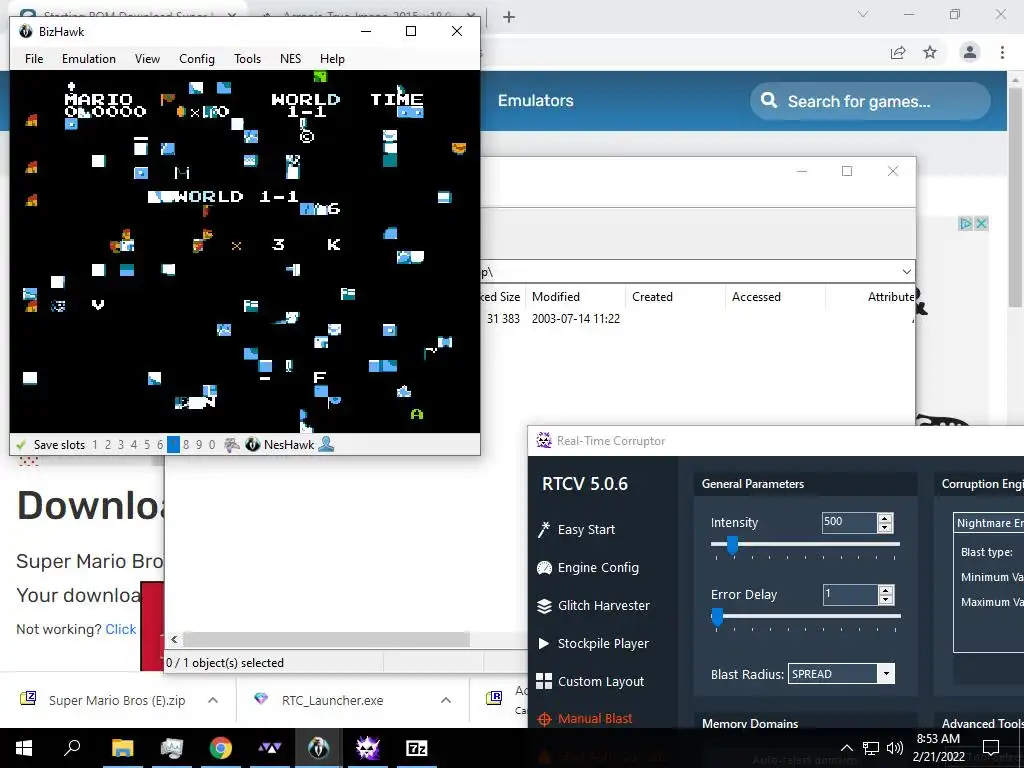Open the Help menu in BizHawk

(332, 59)
